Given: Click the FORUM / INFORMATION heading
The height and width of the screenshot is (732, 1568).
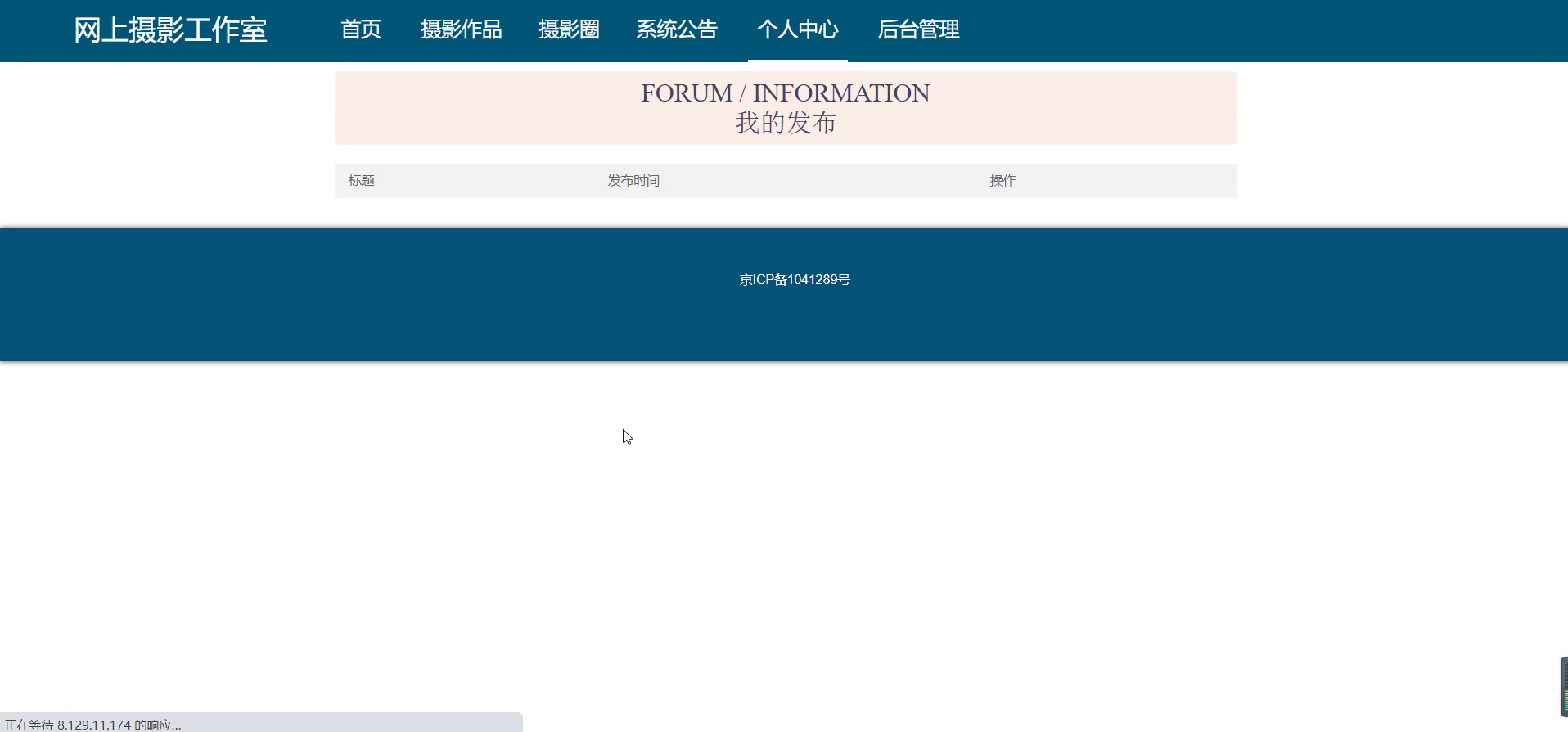Looking at the screenshot, I should coord(786,93).
